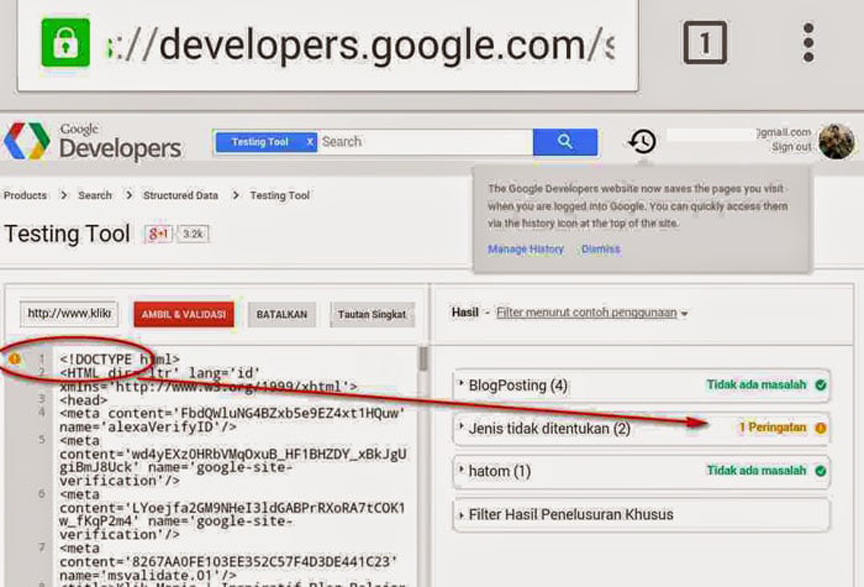This screenshot has height=587, width=864.
Task: Click the Google +1 button
Action: click(159, 234)
